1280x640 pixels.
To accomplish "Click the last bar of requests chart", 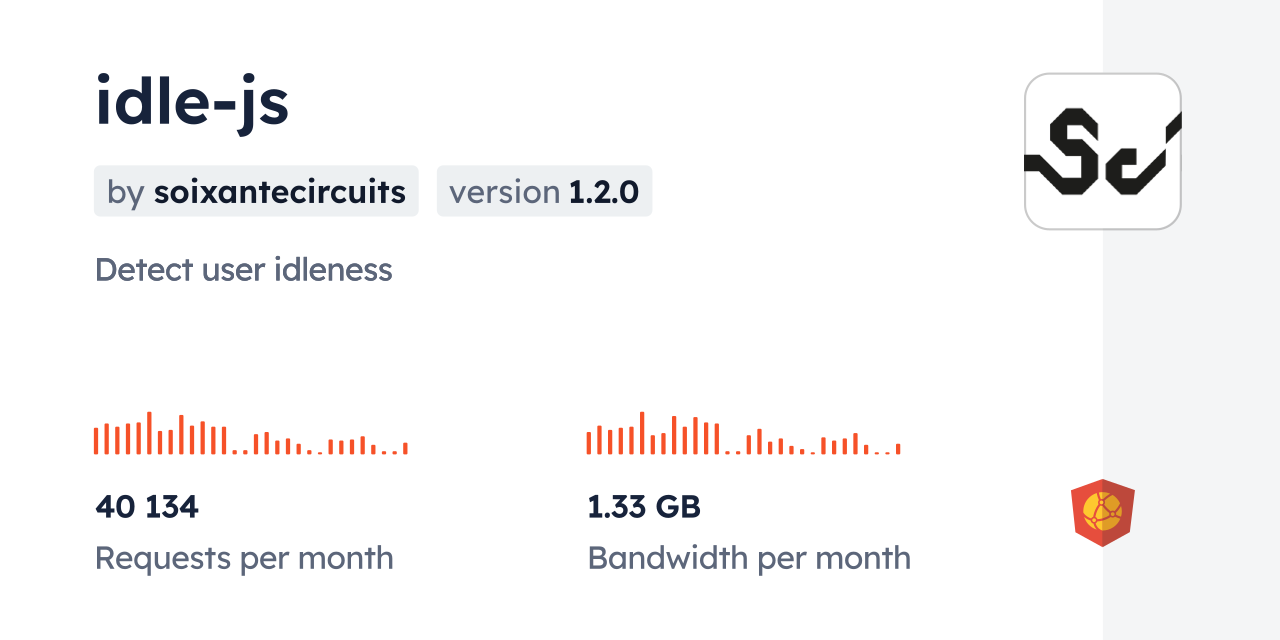I will (405, 448).
